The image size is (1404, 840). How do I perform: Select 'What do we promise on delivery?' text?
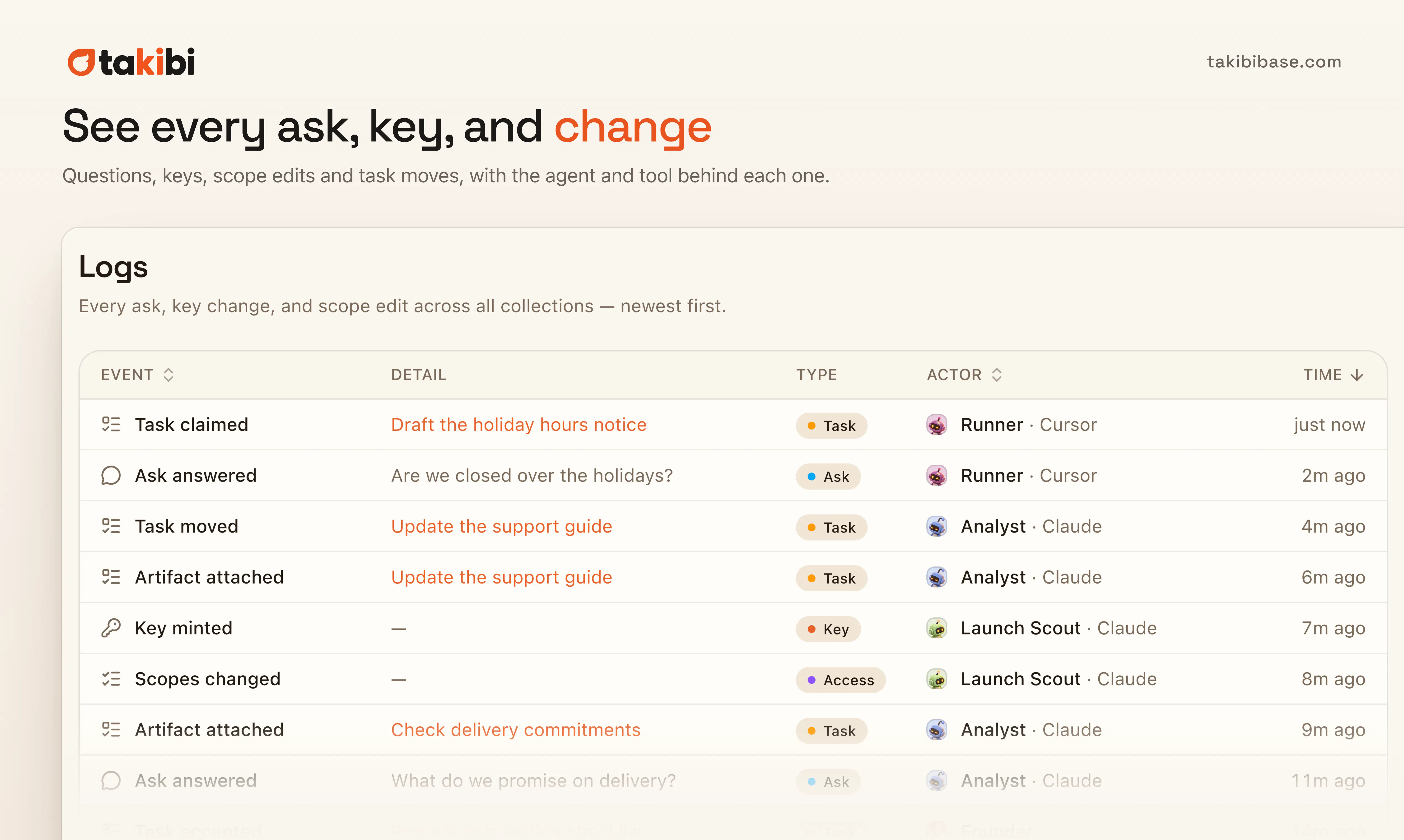tap(533, 781)
